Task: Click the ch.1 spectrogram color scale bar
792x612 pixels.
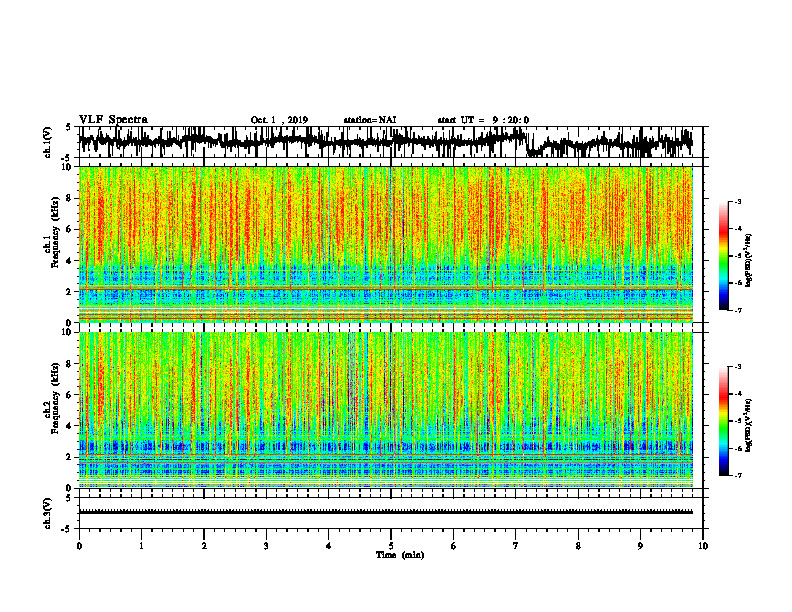Action: [x=723, y=256]
